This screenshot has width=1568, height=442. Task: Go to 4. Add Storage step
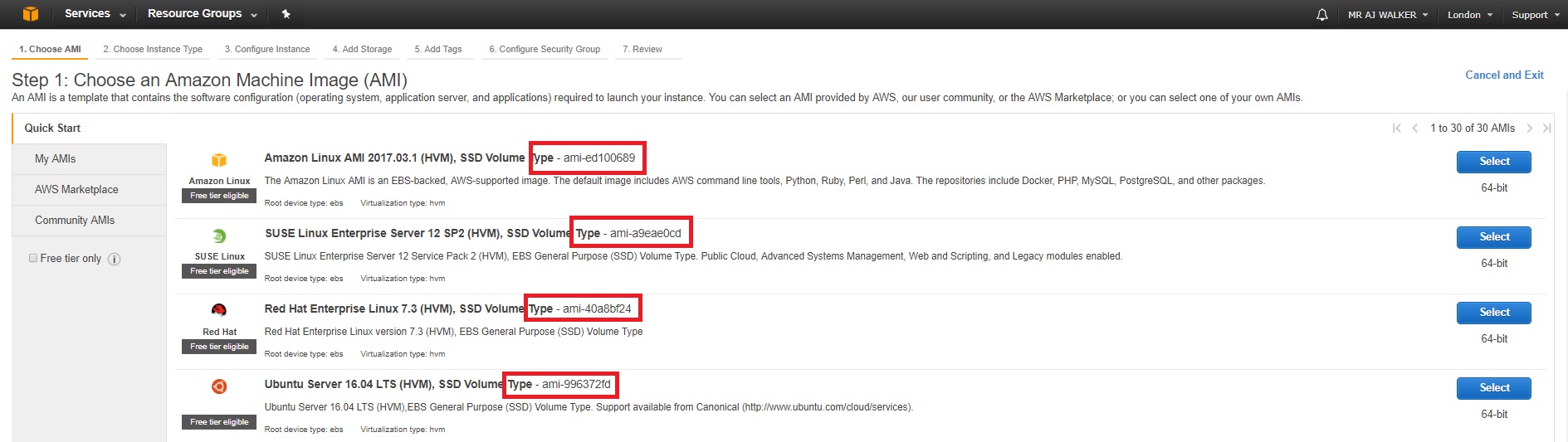click(362, 49)
